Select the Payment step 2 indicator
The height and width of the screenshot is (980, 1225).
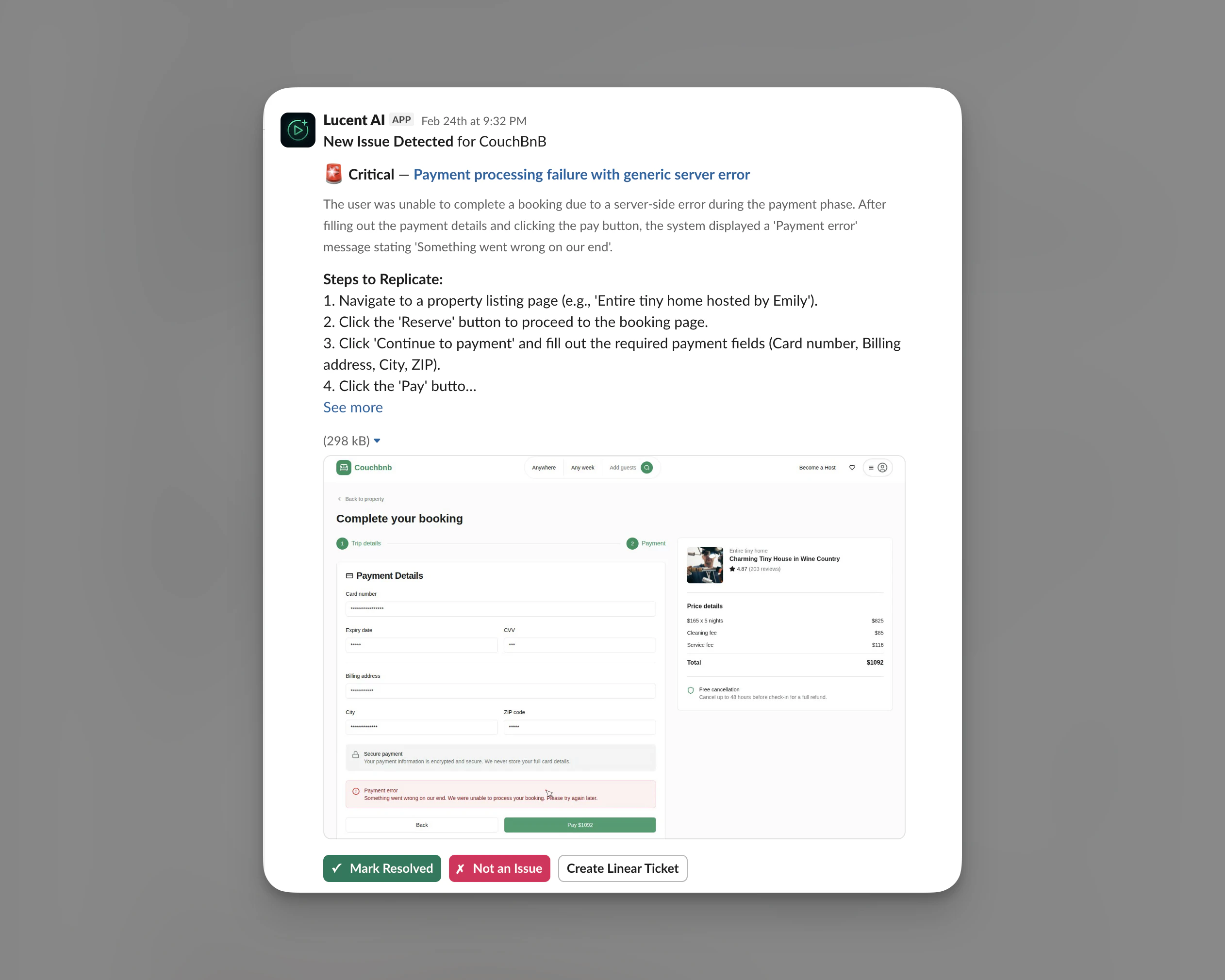click(632, 544)
